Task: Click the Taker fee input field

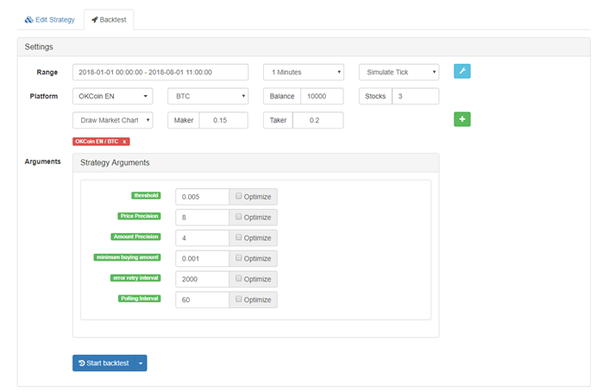Action: point(318,120)
